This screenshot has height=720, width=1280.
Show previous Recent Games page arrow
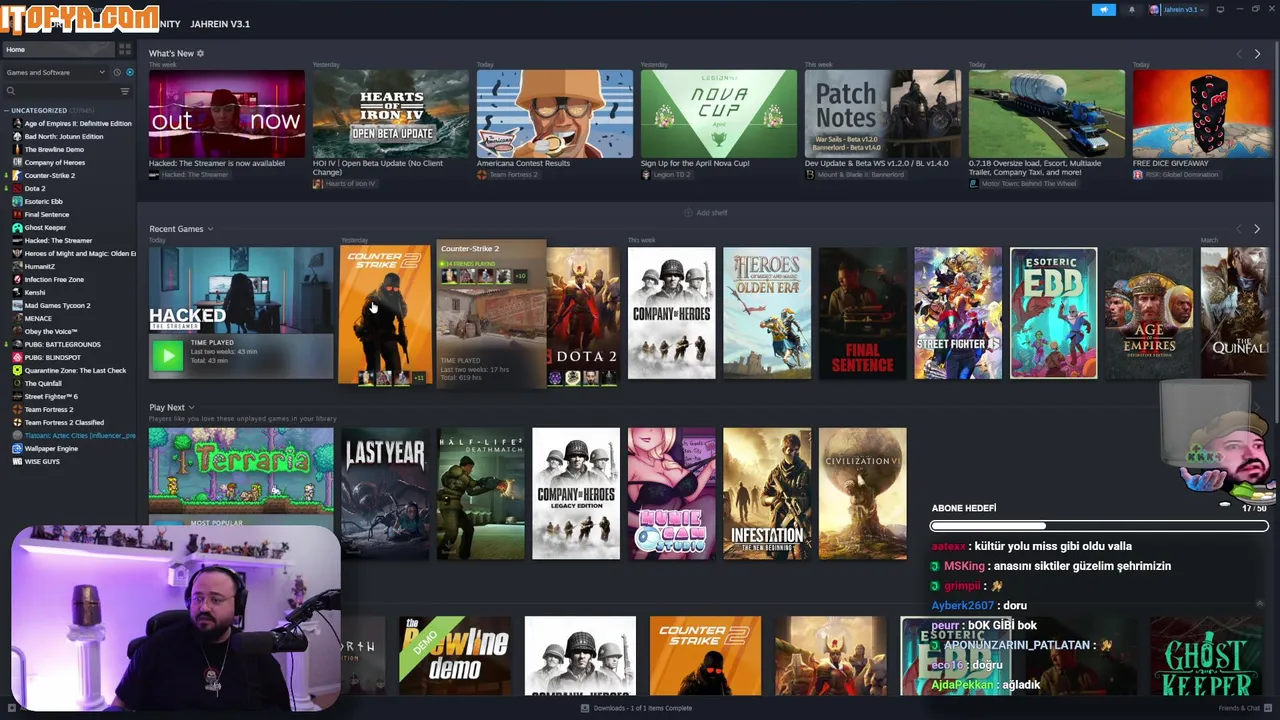pos(1239,229)
